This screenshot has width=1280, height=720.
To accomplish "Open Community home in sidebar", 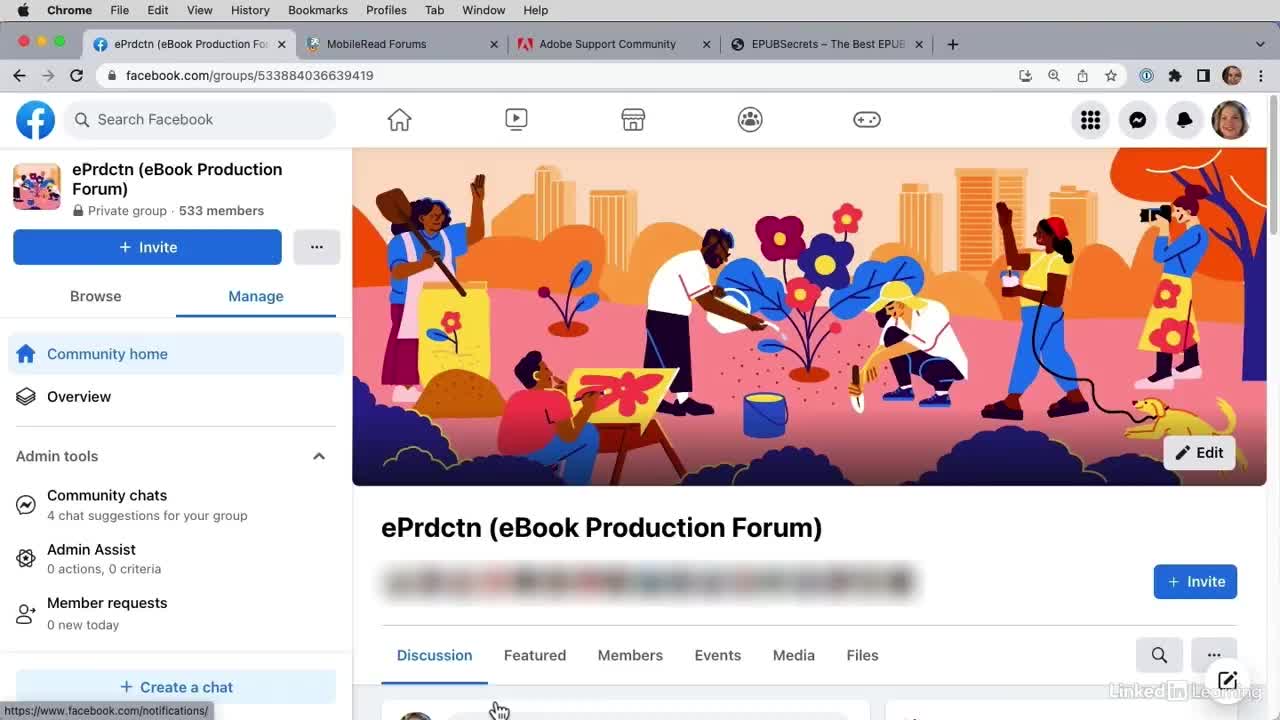I will click(x=176, y=354).
